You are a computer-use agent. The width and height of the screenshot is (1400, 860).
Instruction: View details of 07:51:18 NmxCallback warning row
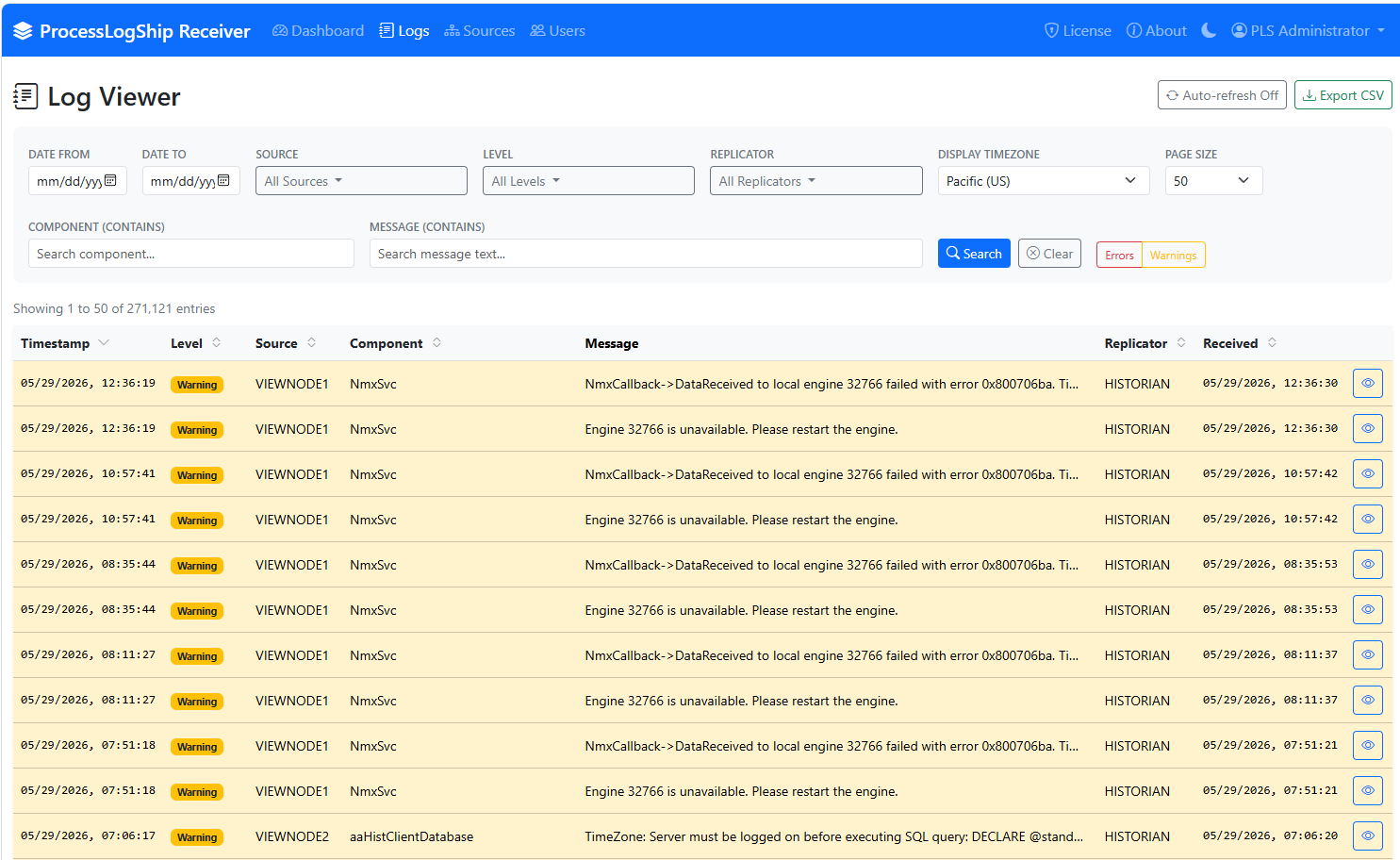click(x=1367, y=746)
